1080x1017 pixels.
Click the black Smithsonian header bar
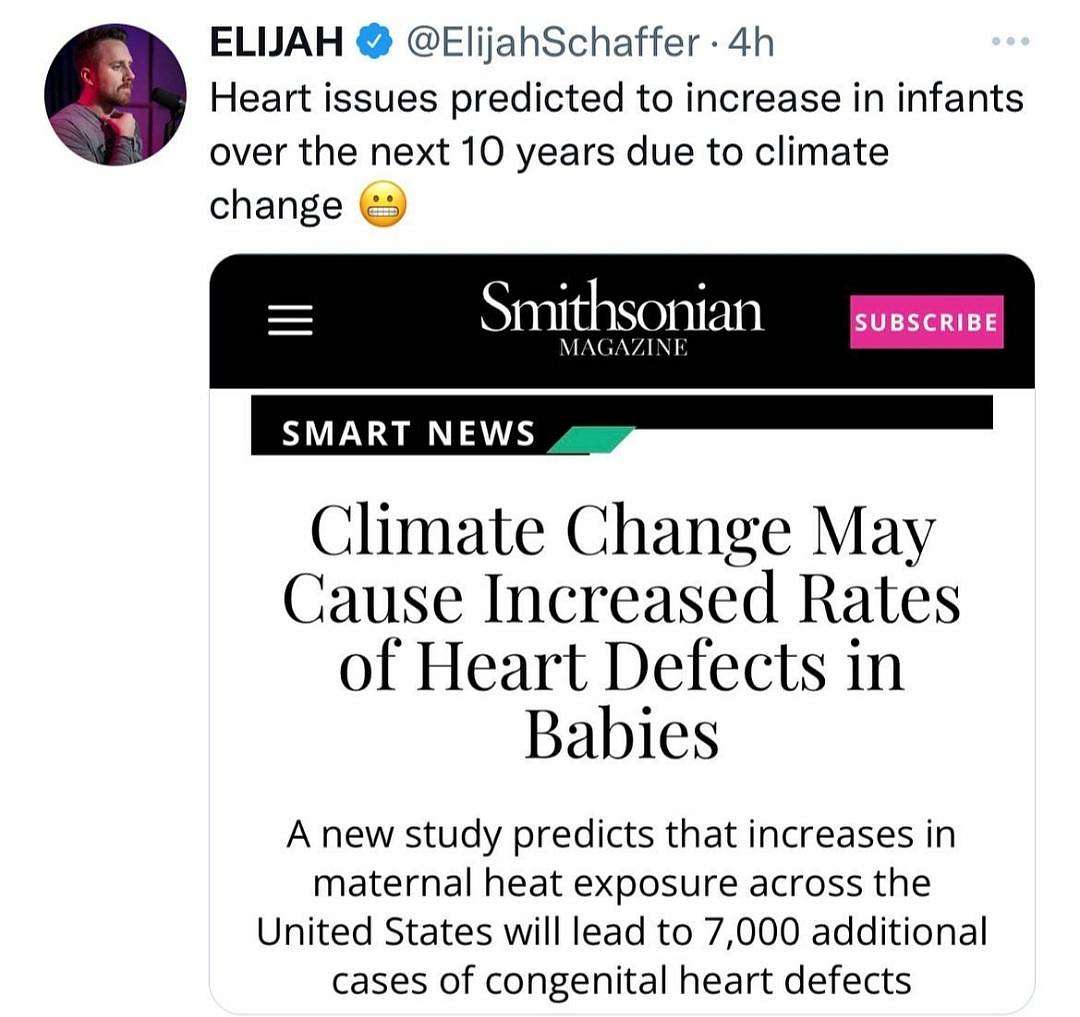coord(622,321)
